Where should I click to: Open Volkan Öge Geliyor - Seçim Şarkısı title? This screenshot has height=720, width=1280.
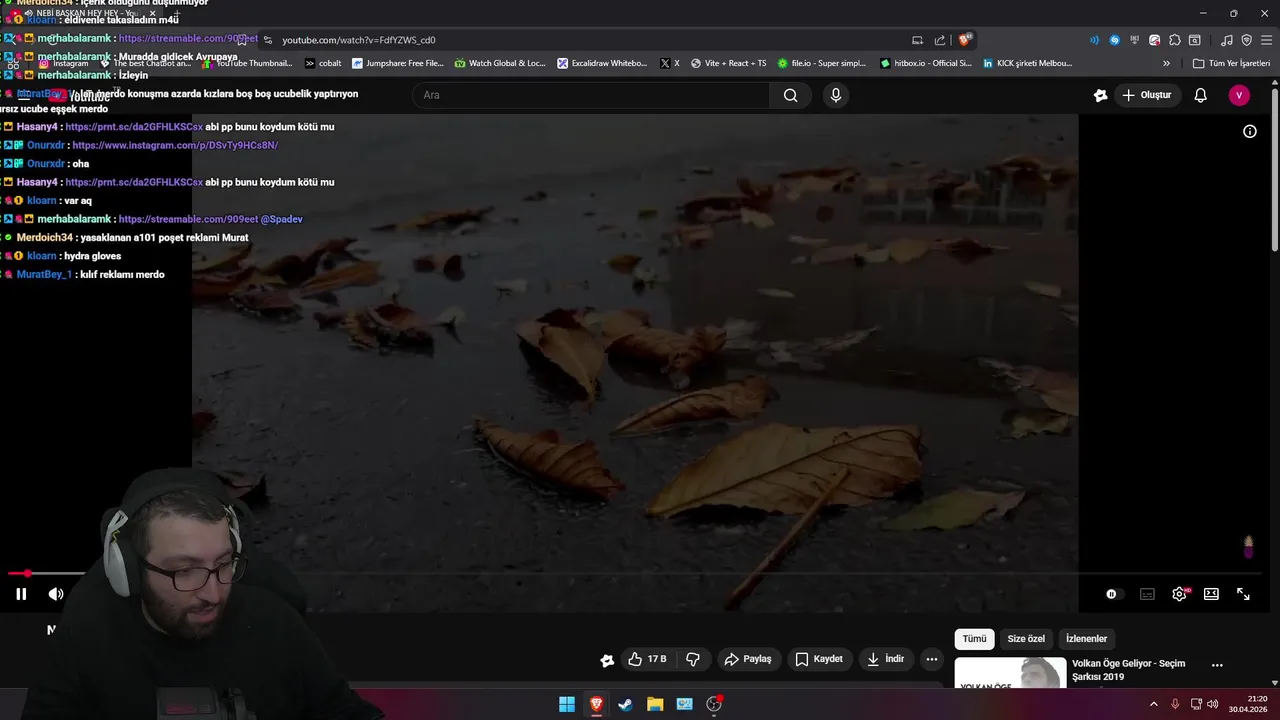pos(1128,670)
